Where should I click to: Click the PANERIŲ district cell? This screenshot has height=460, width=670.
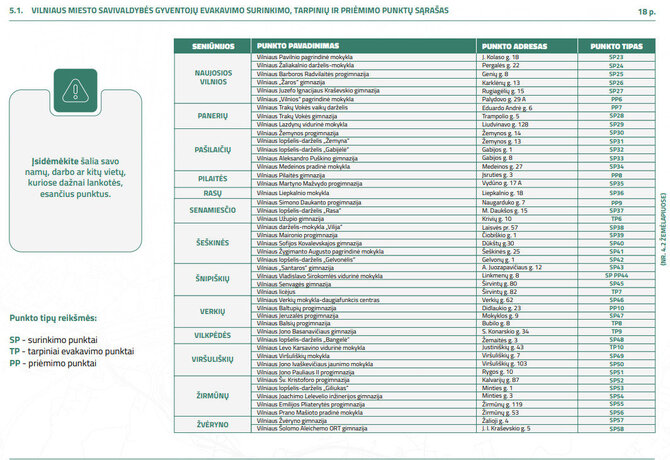point(213,116)
